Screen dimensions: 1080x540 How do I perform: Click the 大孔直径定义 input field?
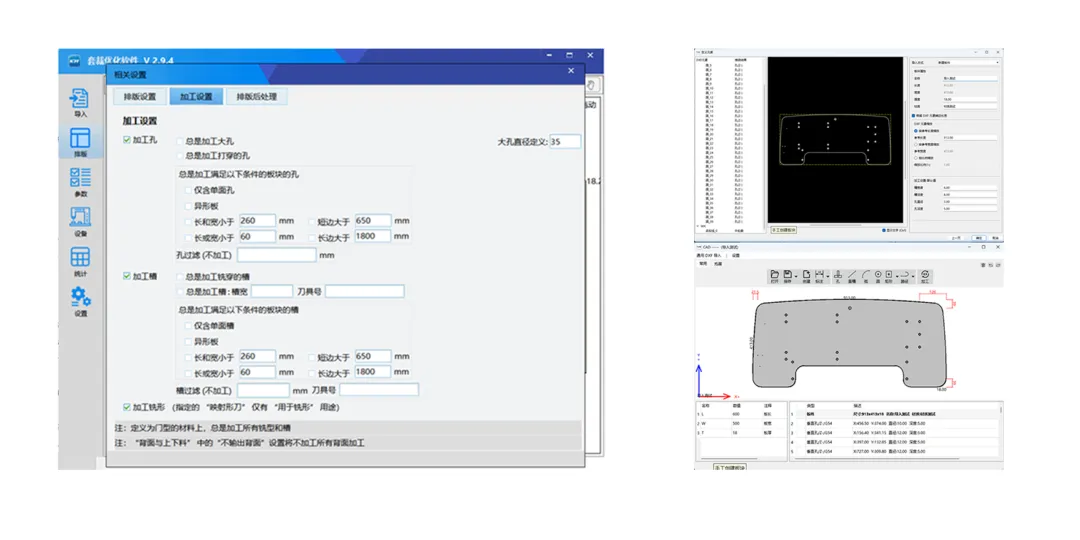(565, 141)
